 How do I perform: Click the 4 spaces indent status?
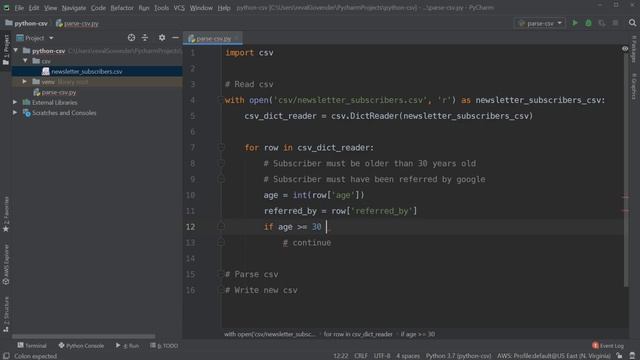pyautogui.click(x=408, y=356)
